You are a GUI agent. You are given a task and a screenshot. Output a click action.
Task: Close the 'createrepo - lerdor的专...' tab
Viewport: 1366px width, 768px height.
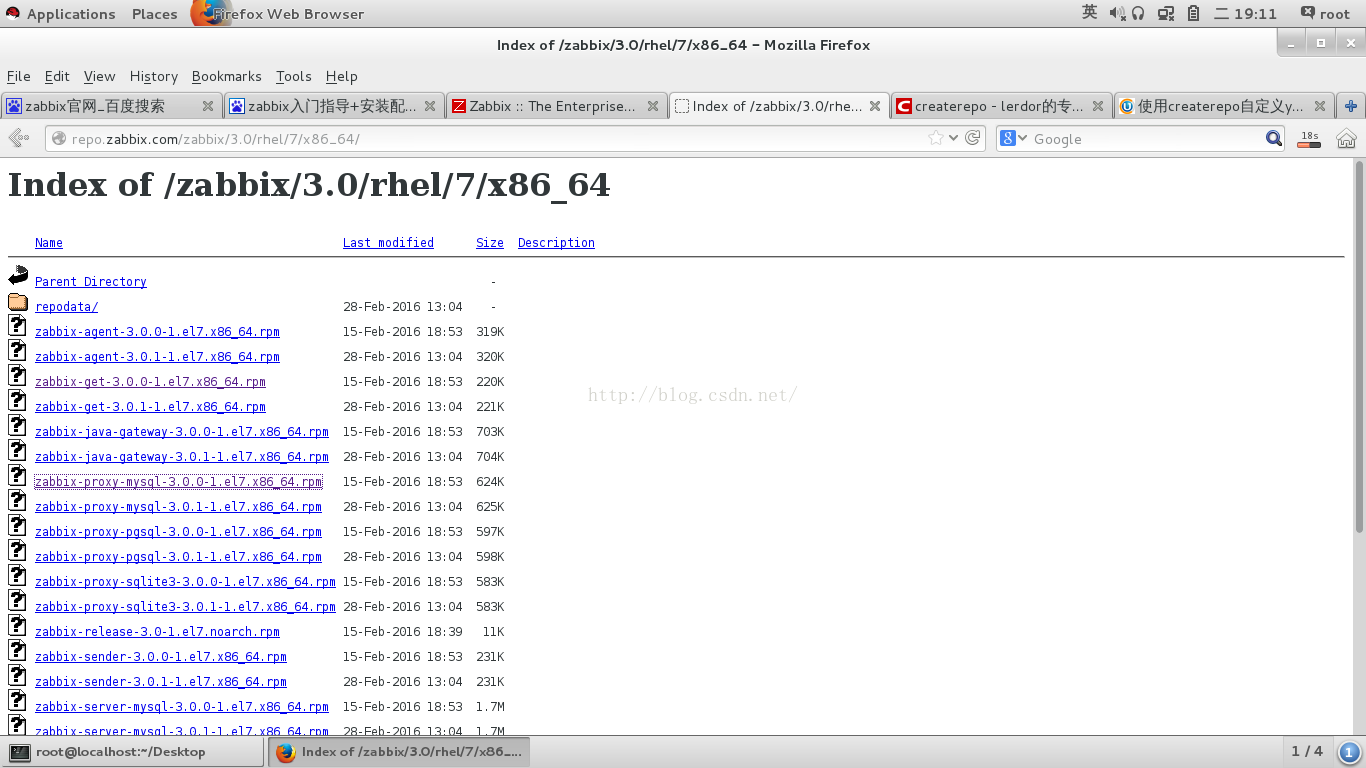pyautogui.click(x=1098, y=106)
